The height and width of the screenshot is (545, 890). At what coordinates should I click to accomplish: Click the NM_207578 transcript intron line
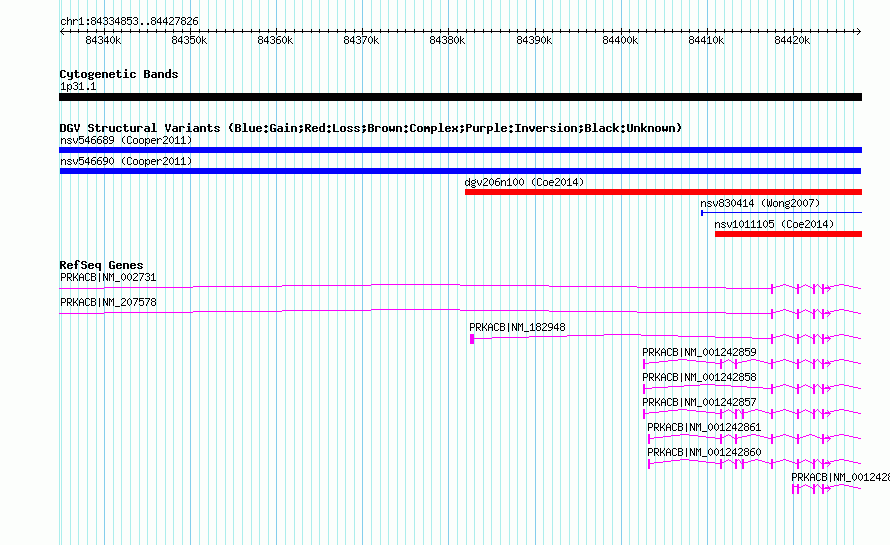415,311
